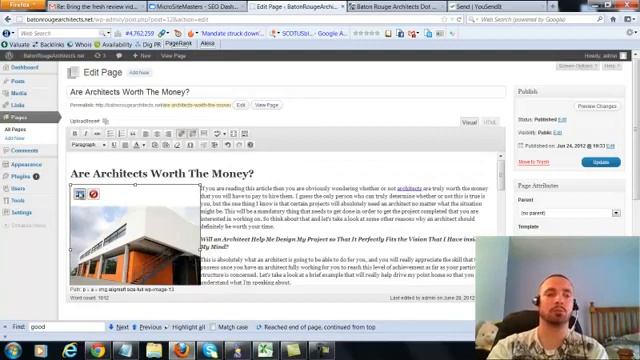
Task: Open Google Chrome from the taskbar
Action: point(98,351)
